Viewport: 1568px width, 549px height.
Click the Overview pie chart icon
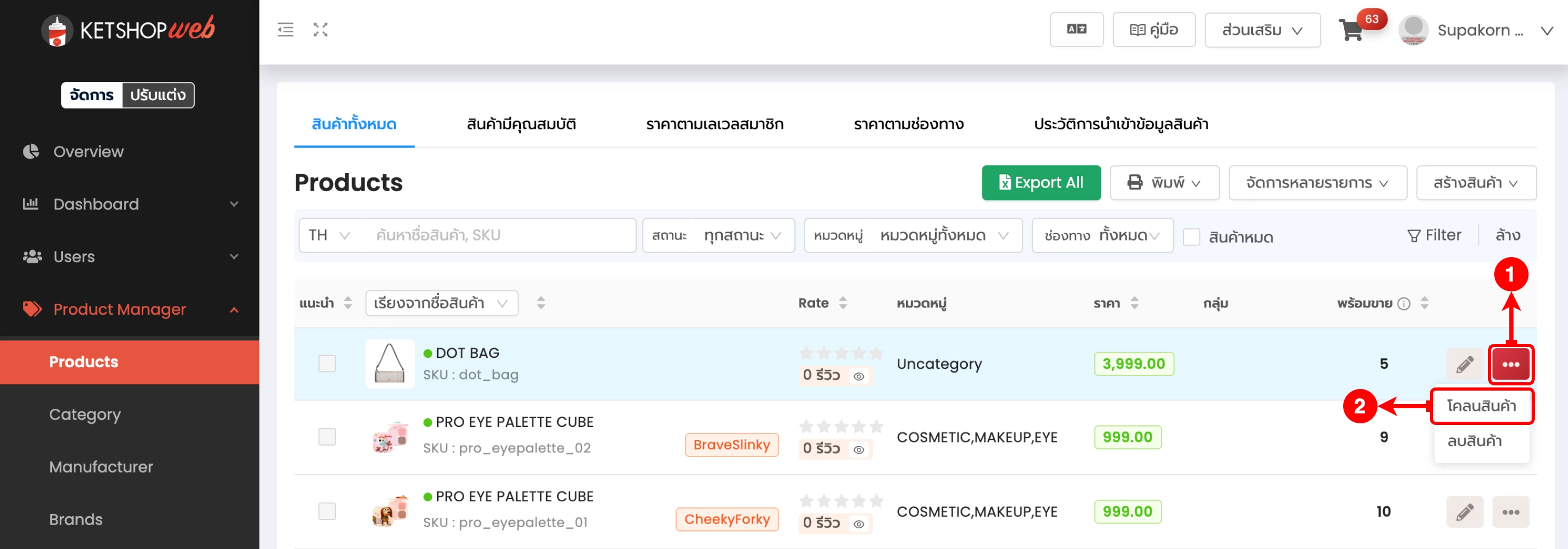[31, 151]
